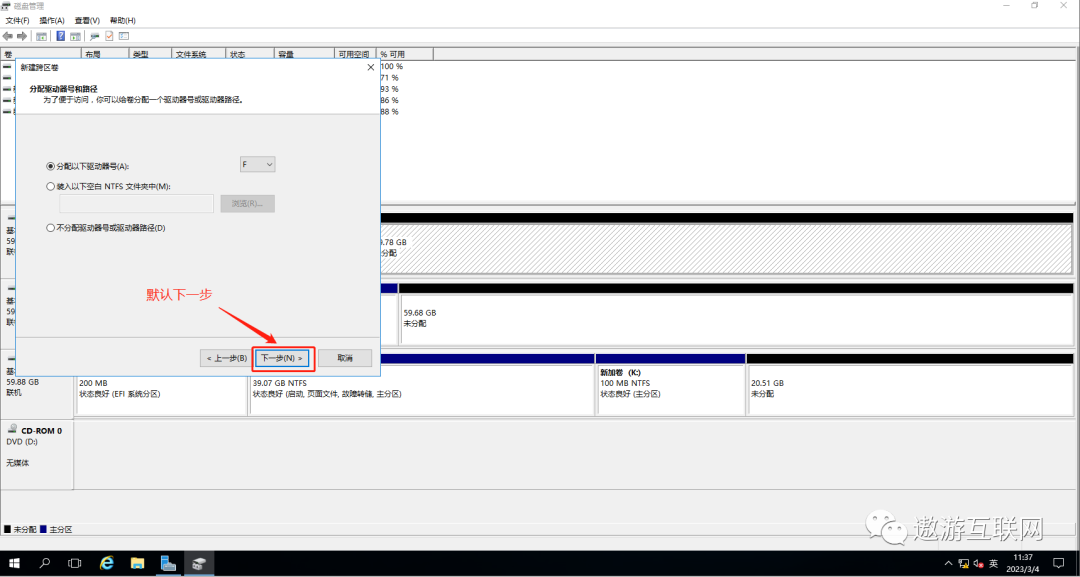Click the 英 input method indicator
1080x577 pixels.
click(993, 563)
